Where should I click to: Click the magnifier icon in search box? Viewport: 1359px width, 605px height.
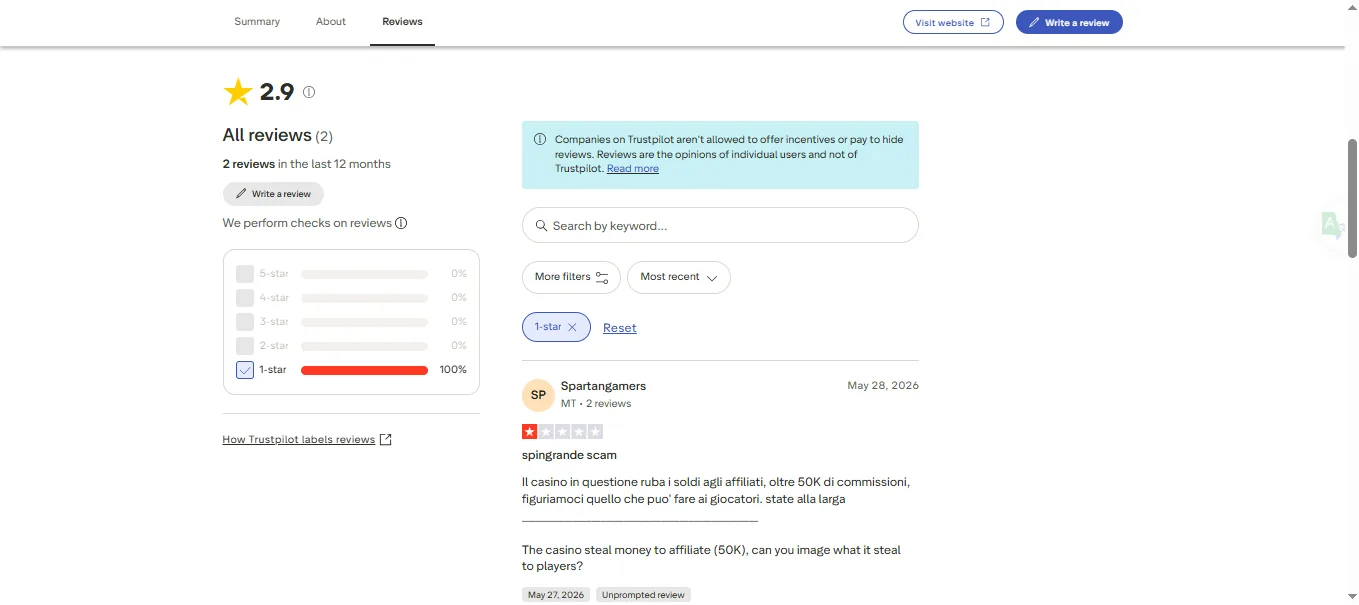point(542,226)
